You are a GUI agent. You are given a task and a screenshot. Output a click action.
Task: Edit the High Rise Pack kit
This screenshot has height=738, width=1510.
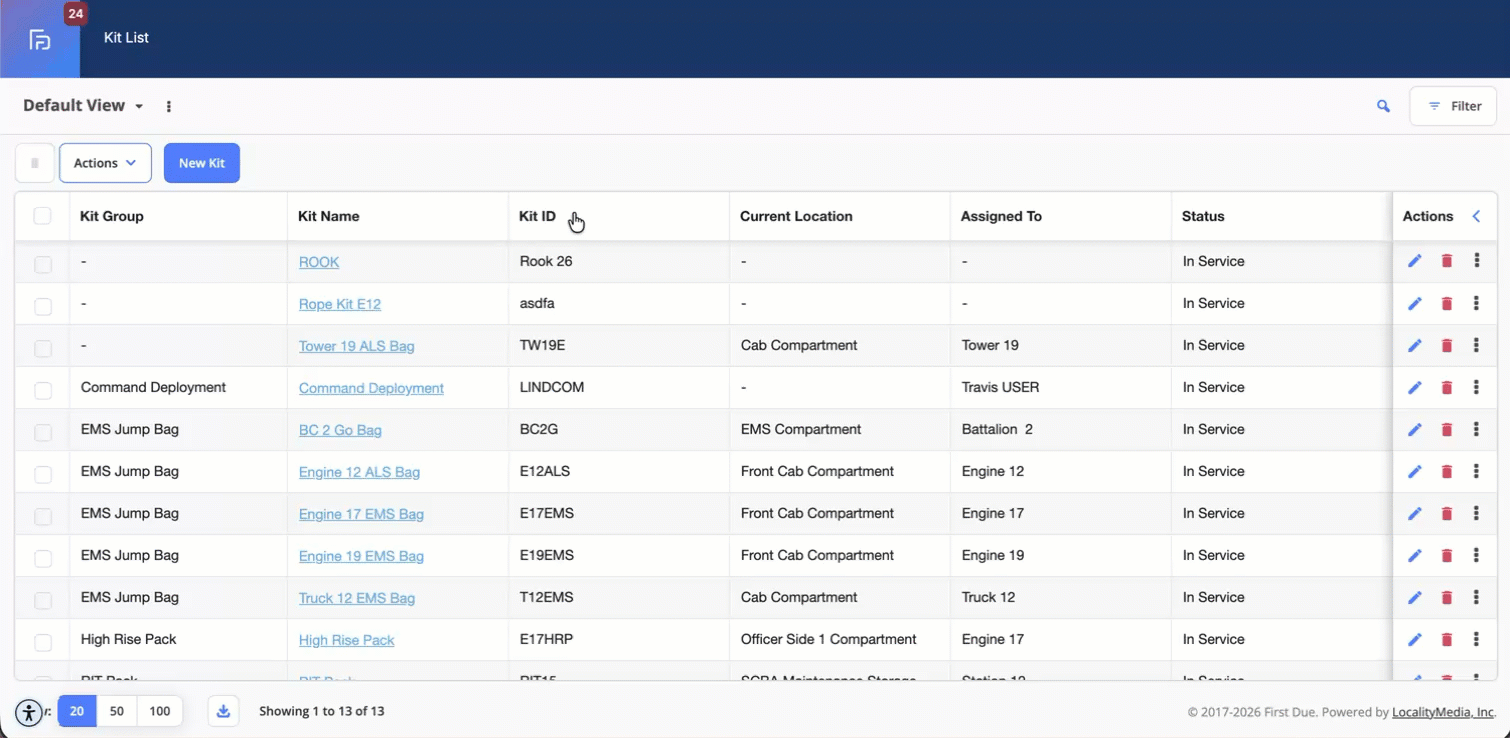coord(1414,639)
